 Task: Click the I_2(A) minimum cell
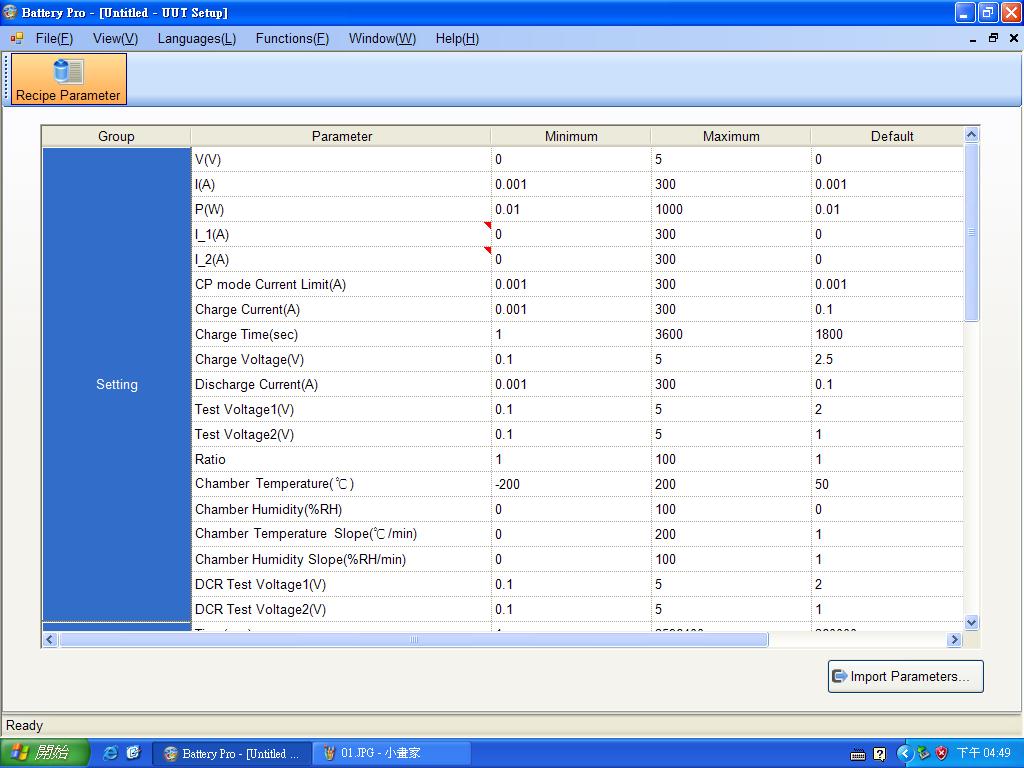pyautogui.click(x=571, y=259)
